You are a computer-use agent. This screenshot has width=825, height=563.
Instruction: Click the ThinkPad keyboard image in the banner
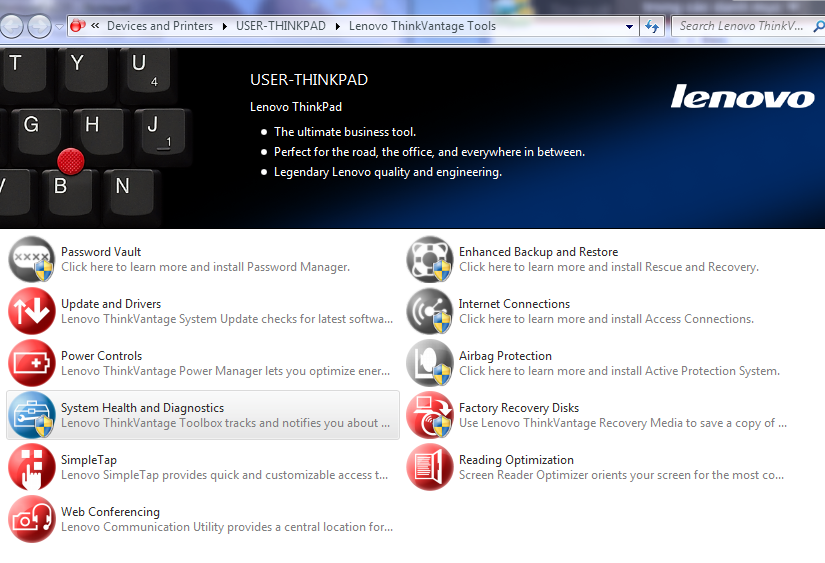[x=95, y=138]
